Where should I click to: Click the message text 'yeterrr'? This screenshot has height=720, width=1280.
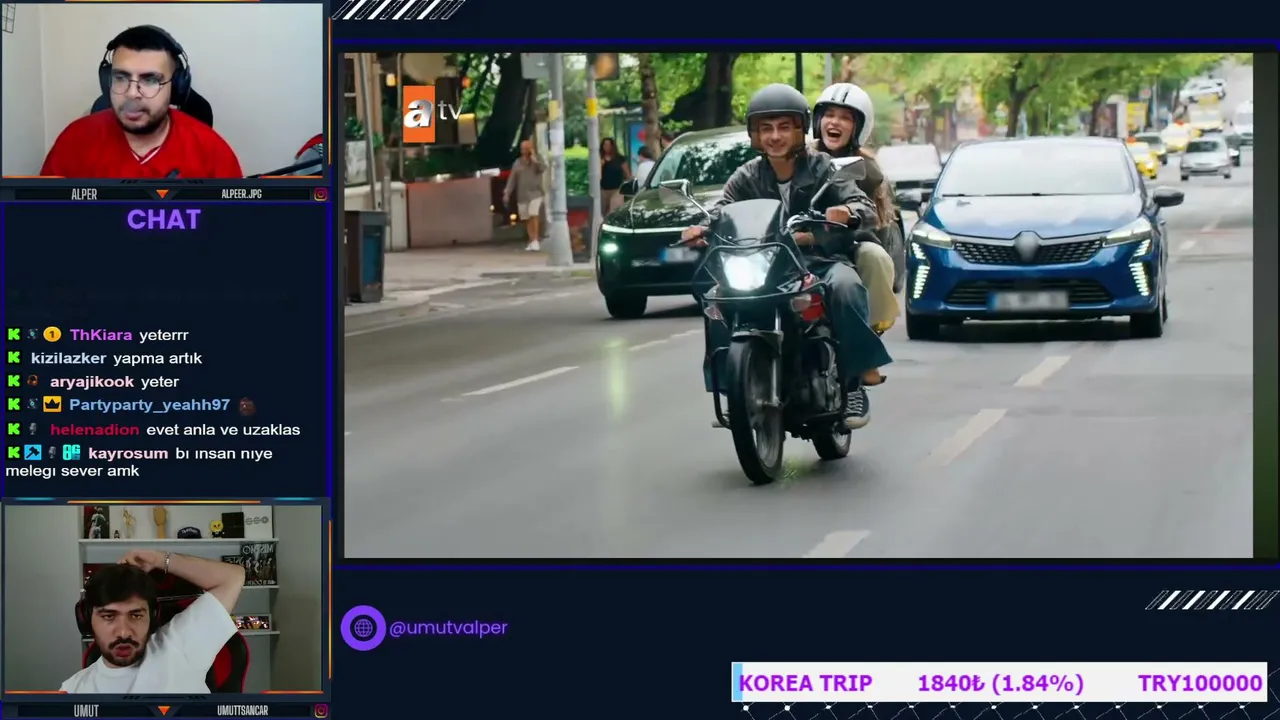[163, 335]
